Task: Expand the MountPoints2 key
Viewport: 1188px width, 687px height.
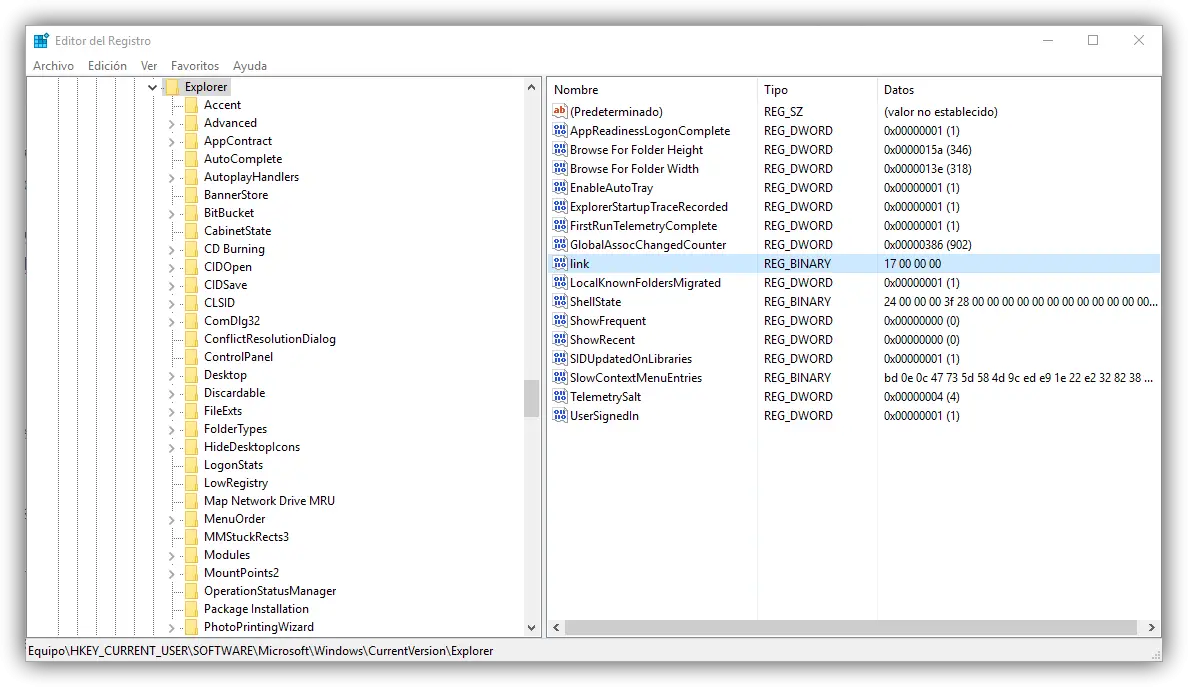Action: (x=171, y=574)
